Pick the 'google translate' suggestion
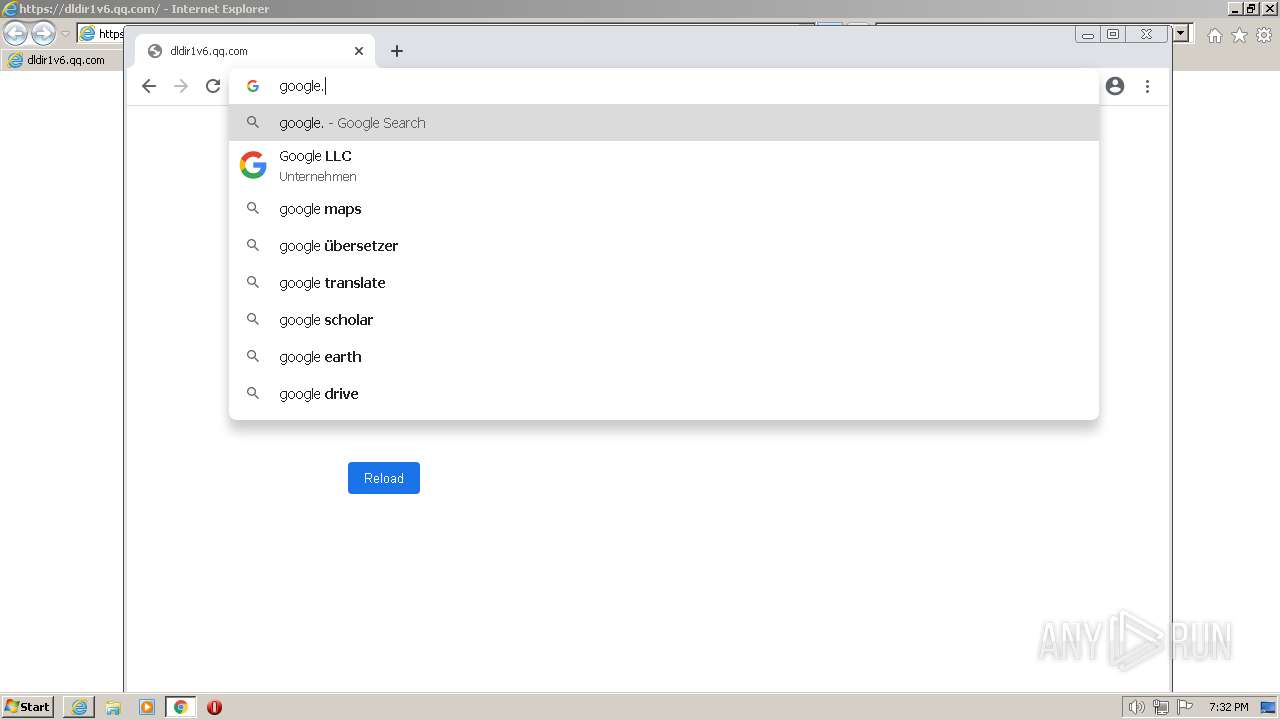1280x720 pixels. click(664, 283)
